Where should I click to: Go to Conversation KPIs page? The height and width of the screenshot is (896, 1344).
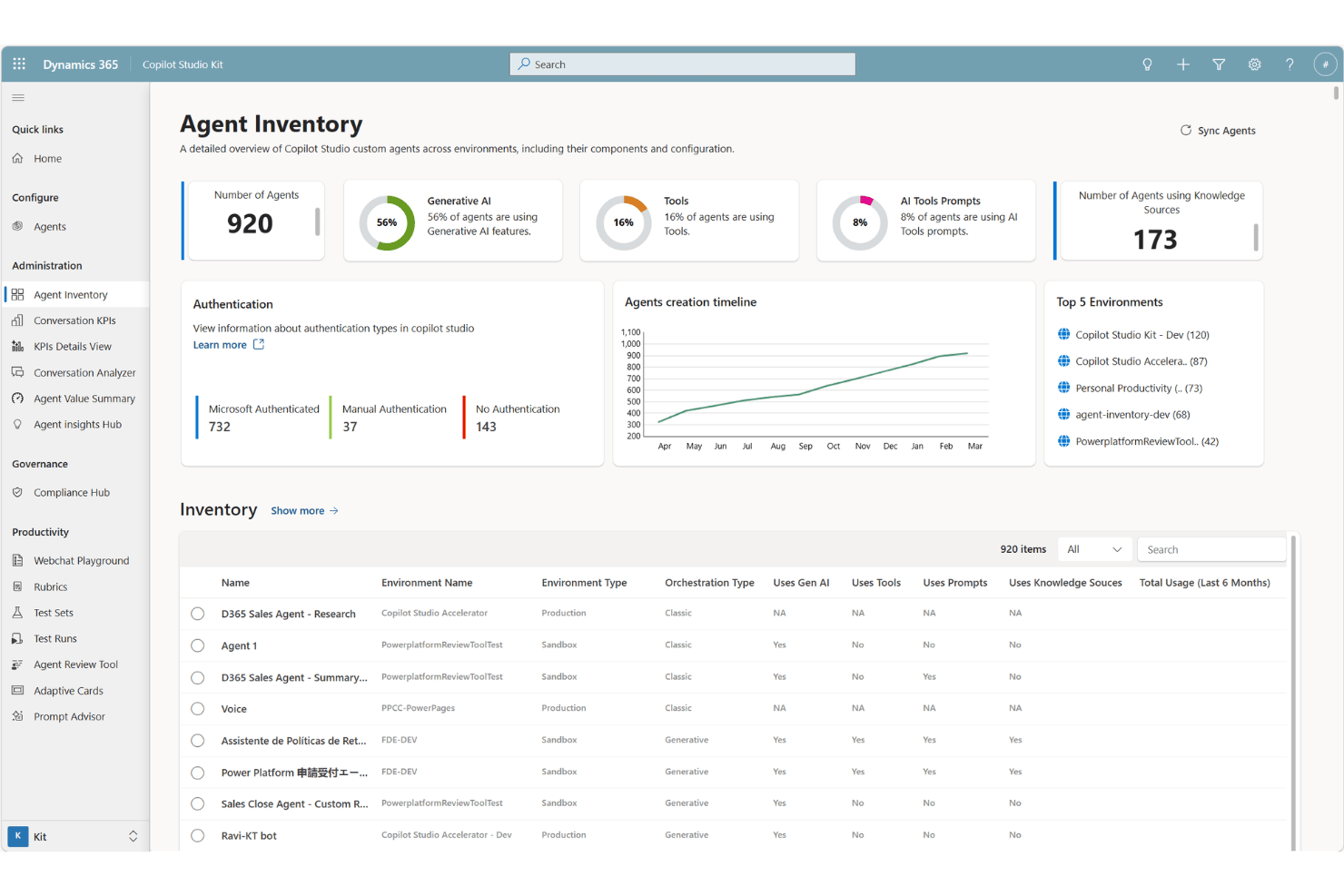pos(75,320)
